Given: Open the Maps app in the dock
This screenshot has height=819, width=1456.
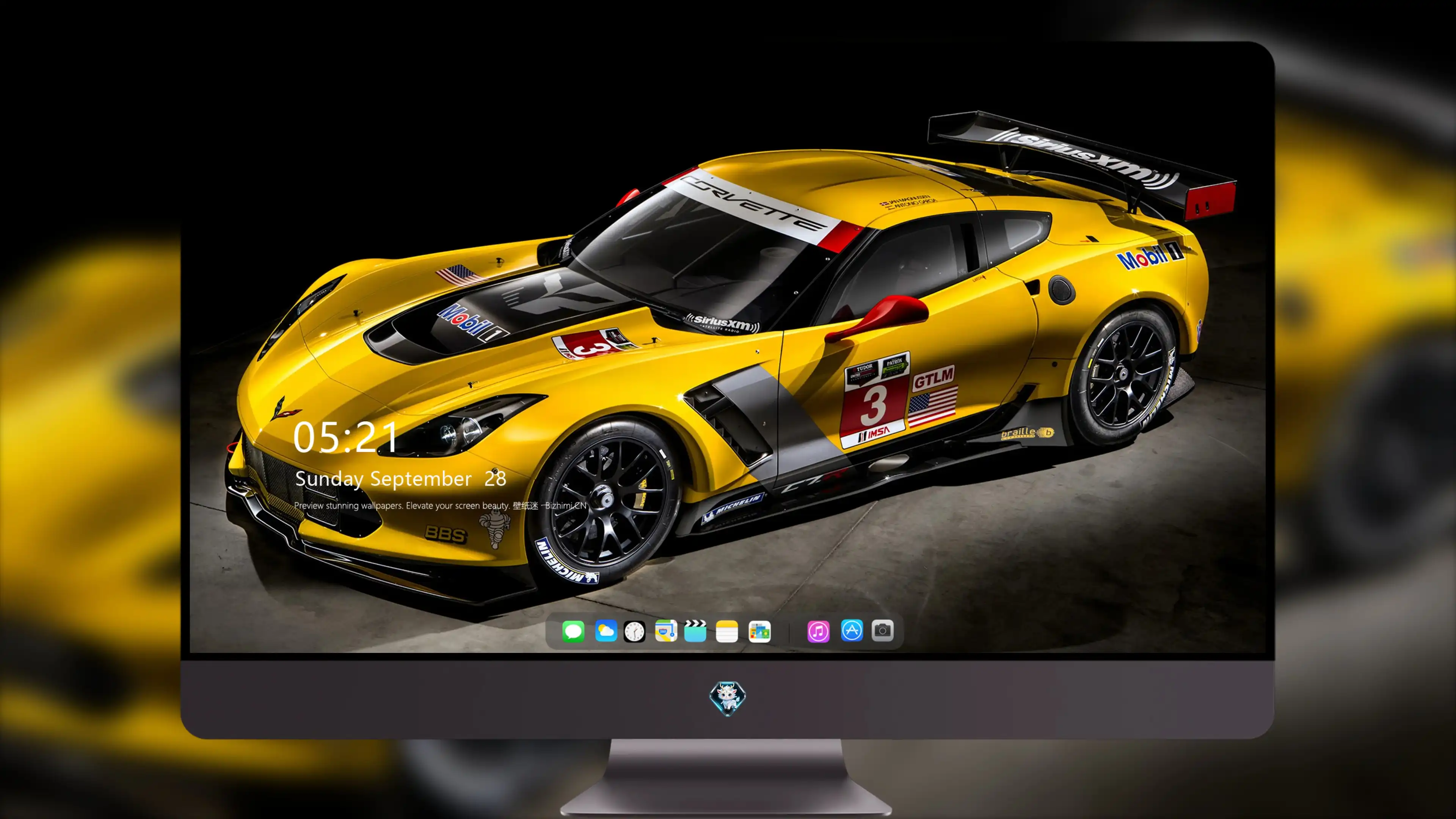Looking at the screenshot, I should [x=666, y=631].
